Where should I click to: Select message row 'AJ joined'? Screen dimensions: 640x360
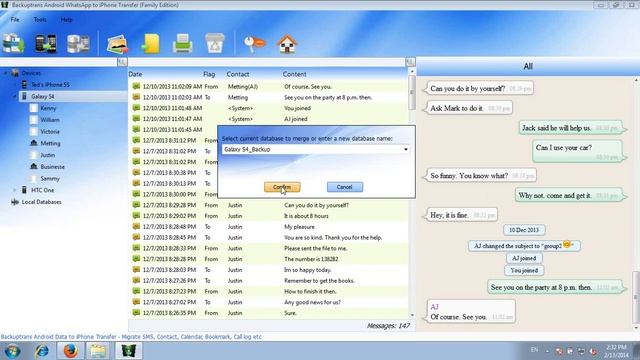click(269, 119)
